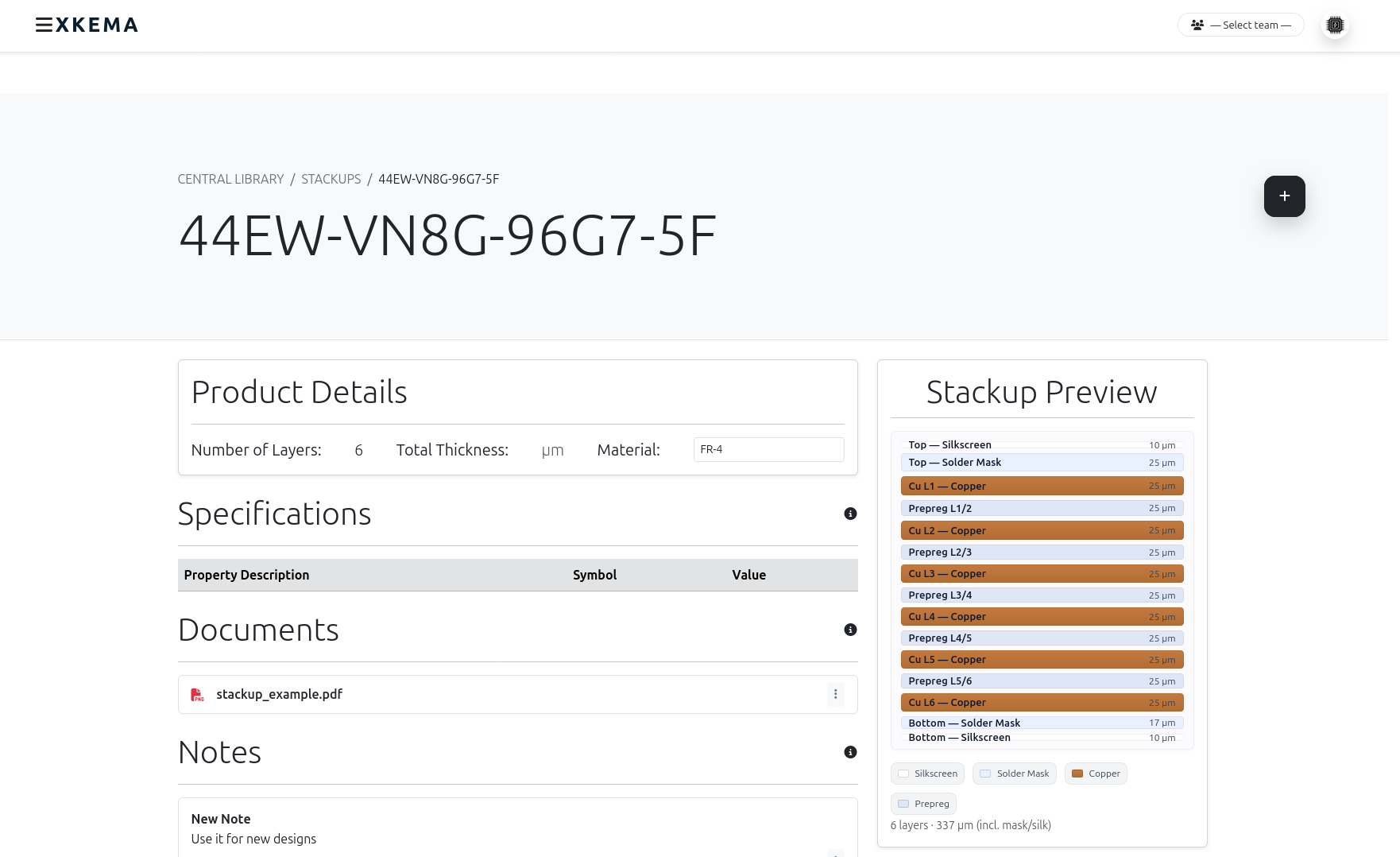Screen dimensions: 1400x857
Task: Select Prepreg L1/2 layer row
Action: click(x=1042, y=508)
